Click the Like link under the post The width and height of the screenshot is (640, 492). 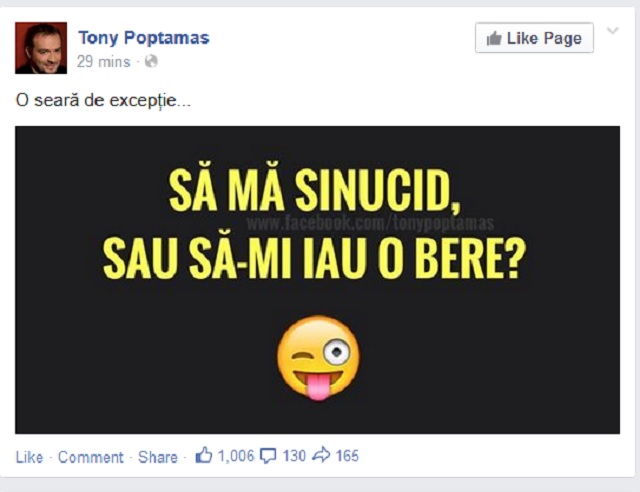(29, 457)
